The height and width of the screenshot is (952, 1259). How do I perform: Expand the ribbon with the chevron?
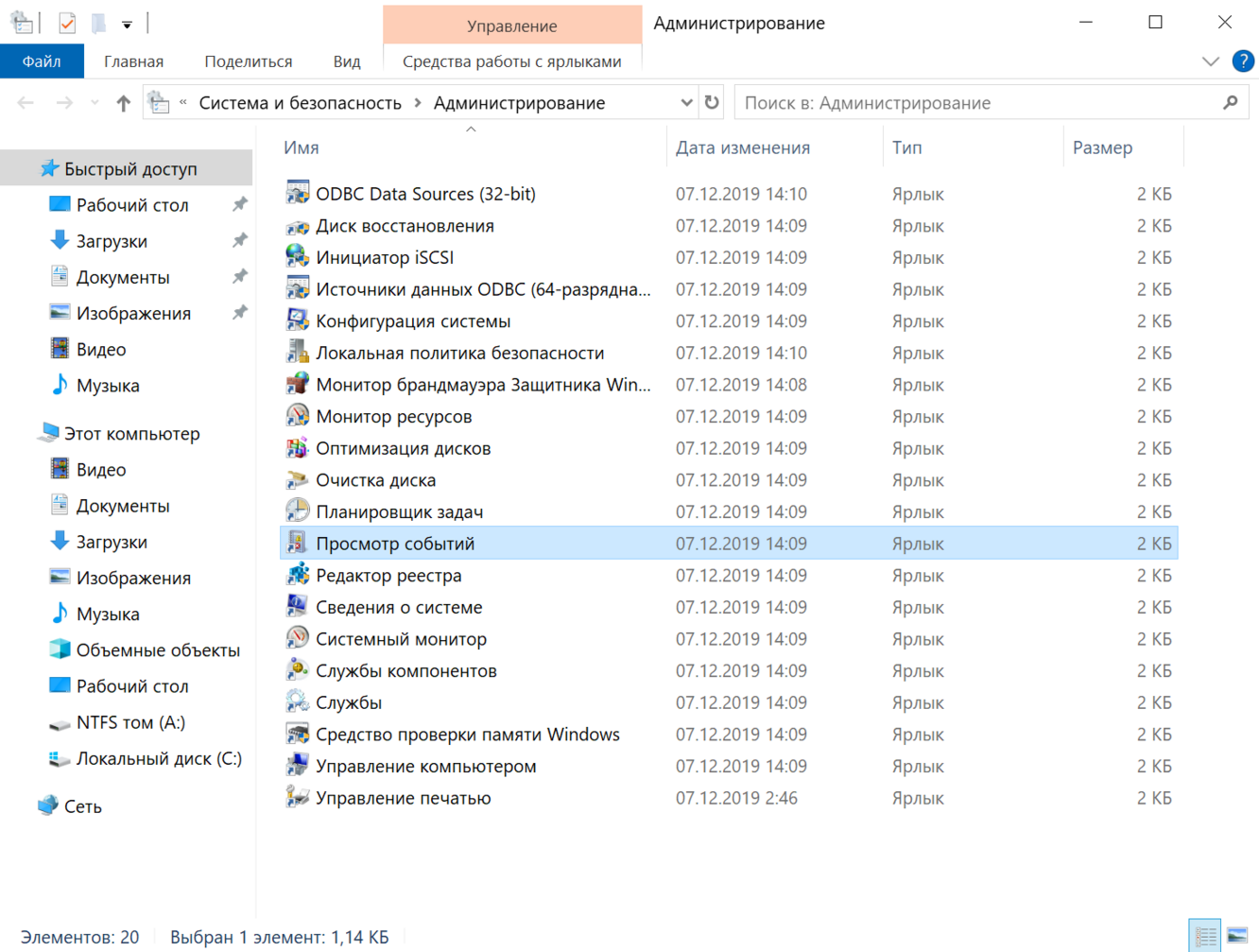[x=1210, y=61]
